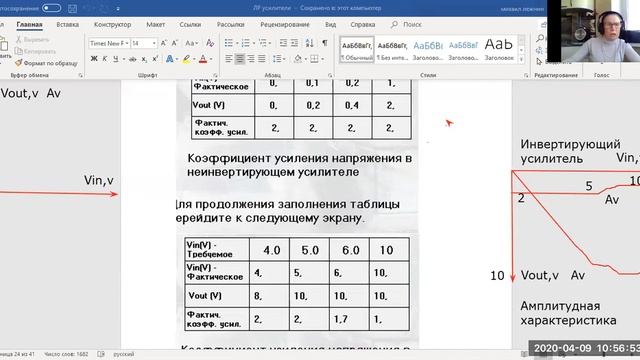
Task: Open the Справка tab
Action: coord(362,24)
